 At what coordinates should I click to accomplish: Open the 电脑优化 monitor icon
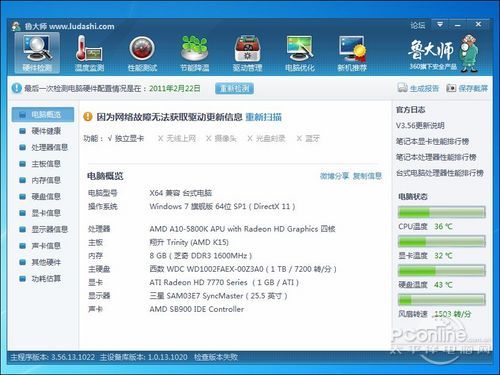click(299, 49)
